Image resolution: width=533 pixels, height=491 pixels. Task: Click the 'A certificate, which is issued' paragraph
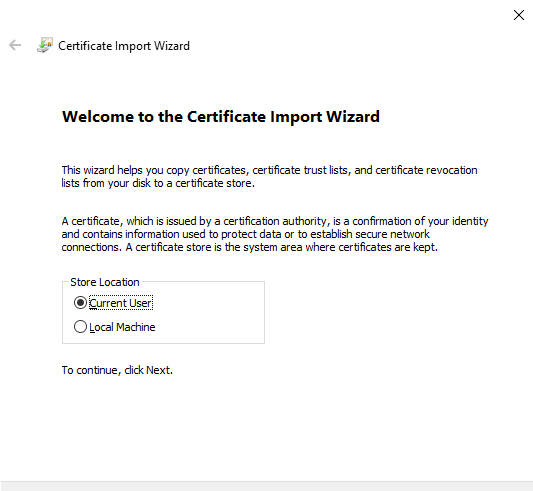tap(275, 234)
